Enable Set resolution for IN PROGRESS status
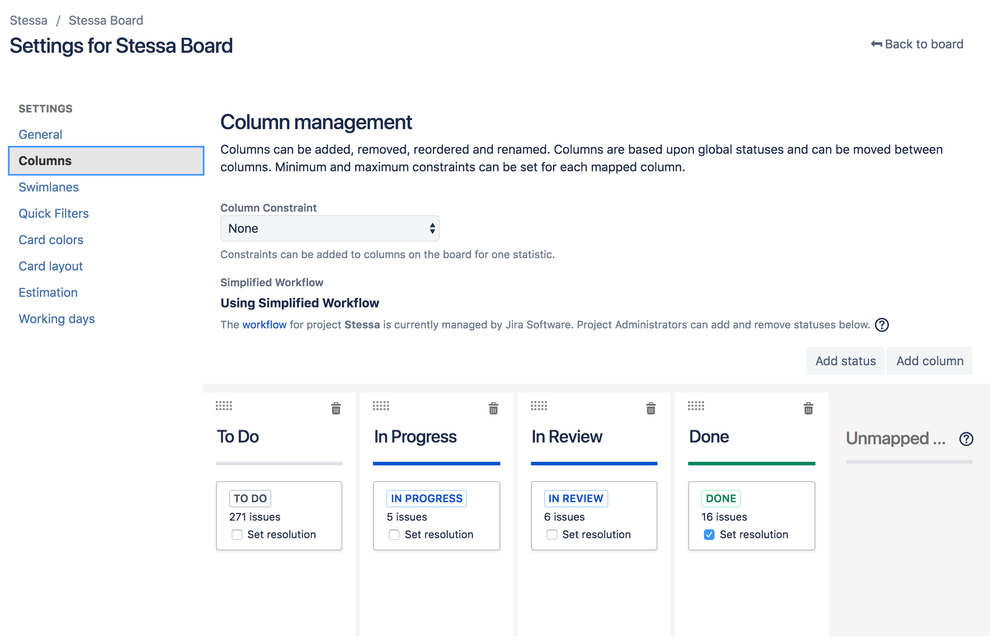Image resolution: width=998 pixels, height=641 pixels. 394,535
